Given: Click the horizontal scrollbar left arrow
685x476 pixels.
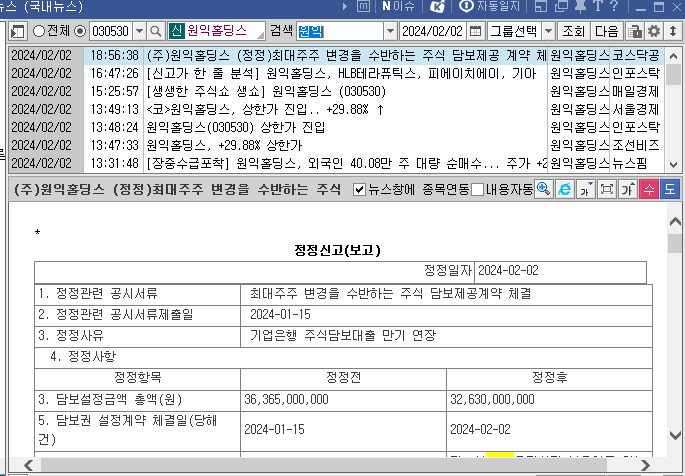Looking at the screenshot, I should (x=28, y=465).
